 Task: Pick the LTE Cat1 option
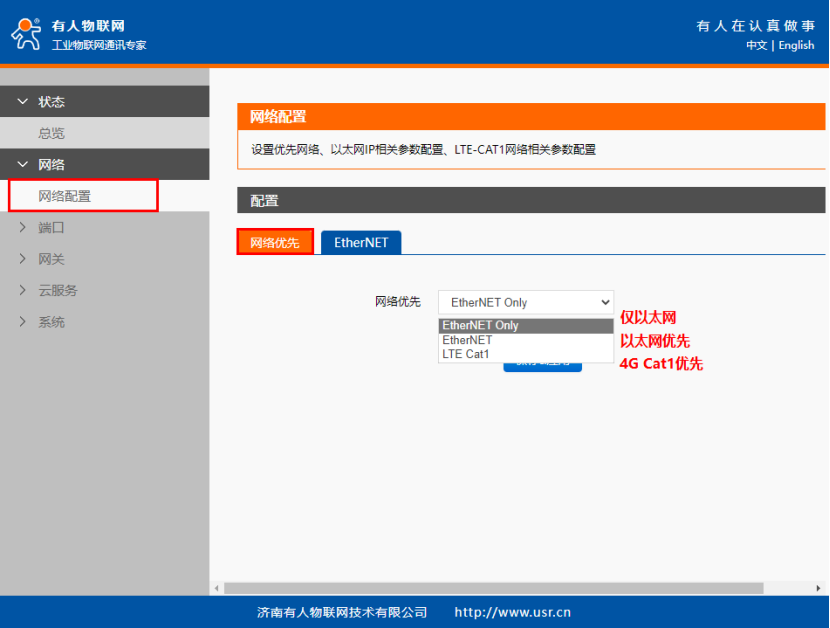525,354
